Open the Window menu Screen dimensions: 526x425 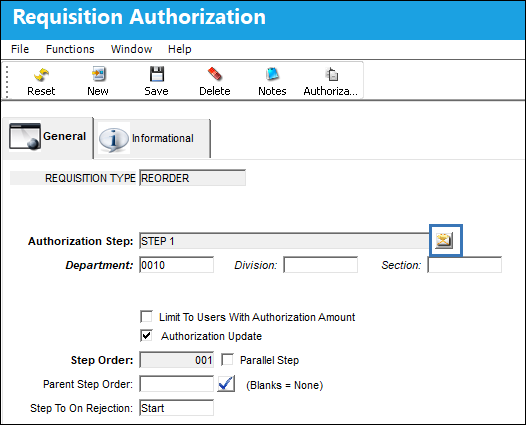pos(132,49)
